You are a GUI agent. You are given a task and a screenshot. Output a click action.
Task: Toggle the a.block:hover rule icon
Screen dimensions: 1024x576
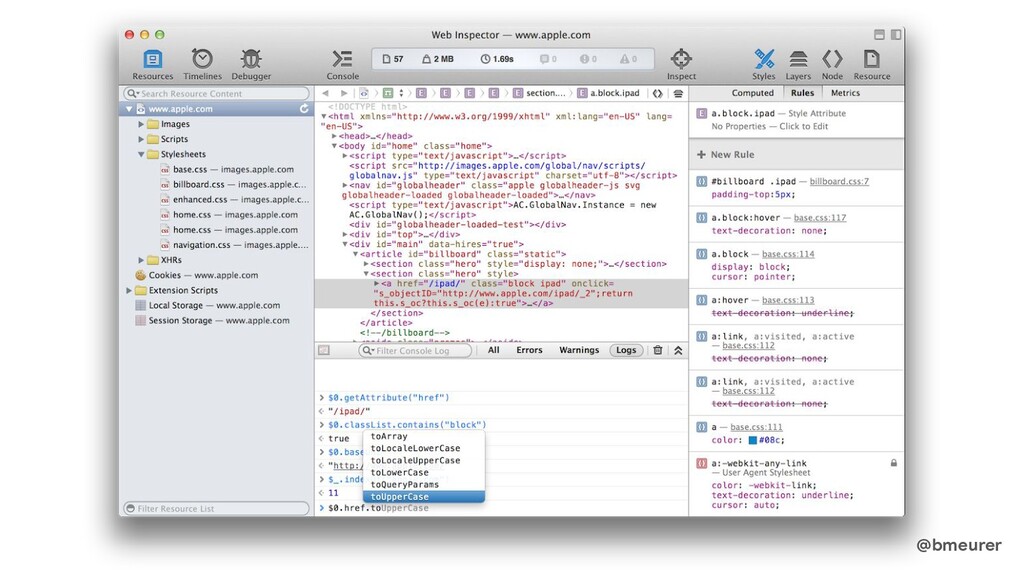(701, 217)
